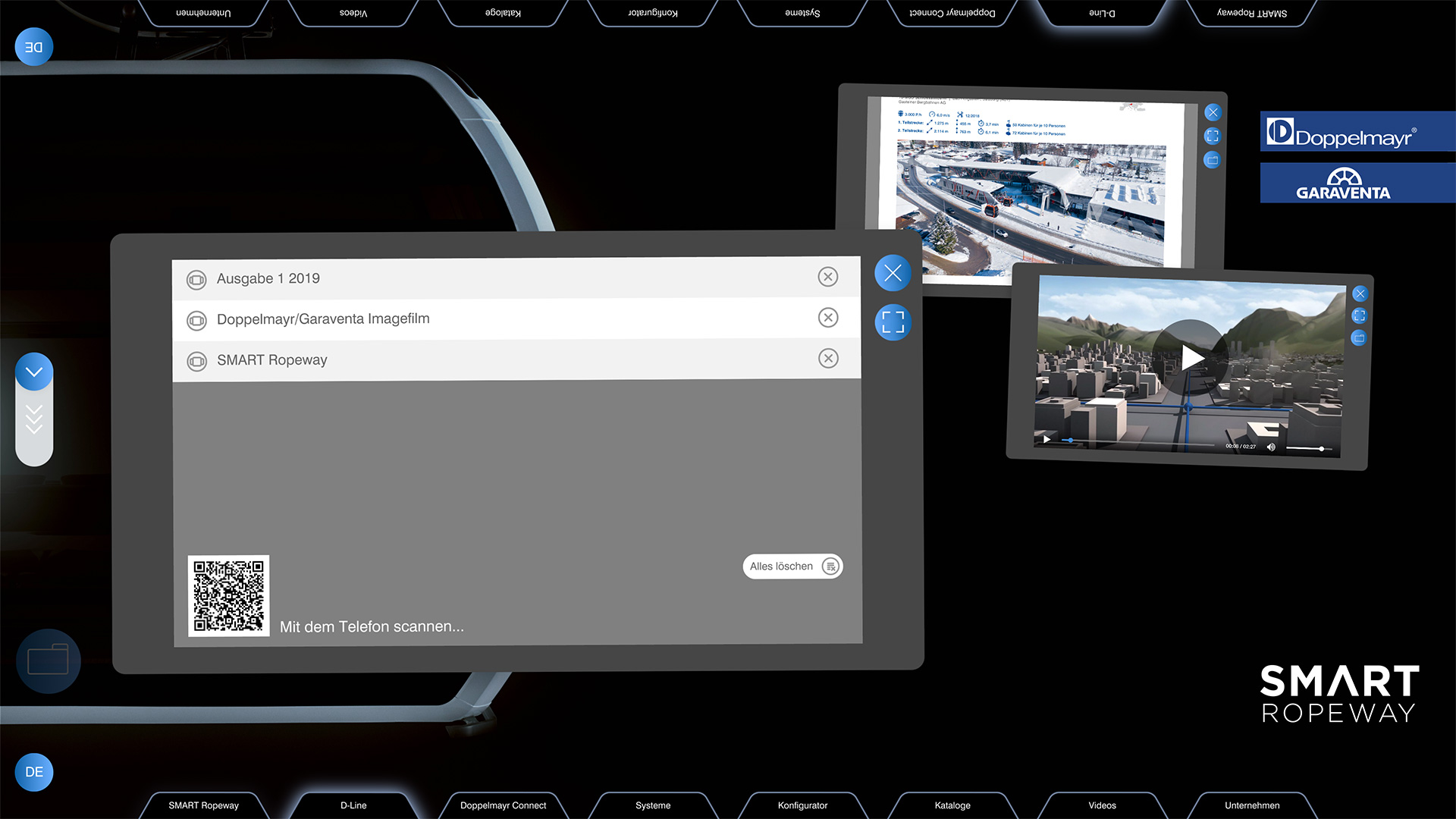Maximize the brochure document window
This screenshot has width=1456, height=819.
(1213, 136)
